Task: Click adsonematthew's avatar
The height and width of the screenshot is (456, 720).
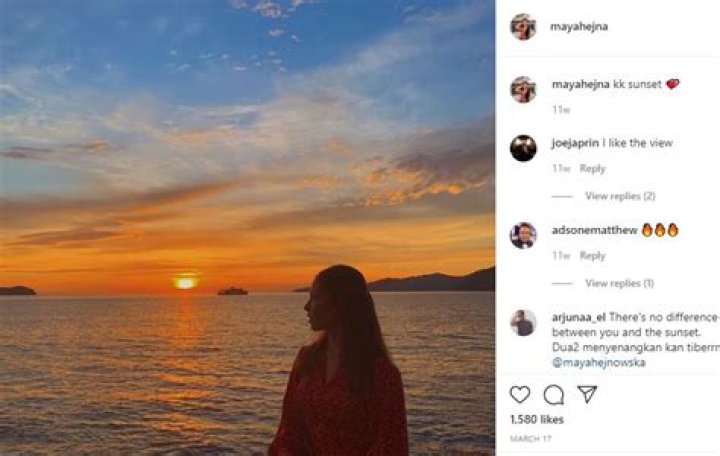Action: point(523,235)
